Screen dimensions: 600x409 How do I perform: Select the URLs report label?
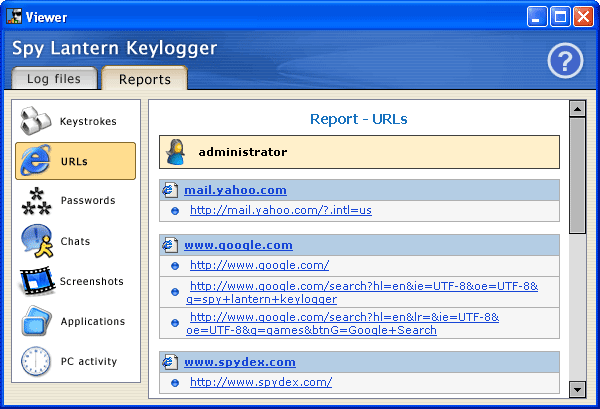(x=74, y=161)
